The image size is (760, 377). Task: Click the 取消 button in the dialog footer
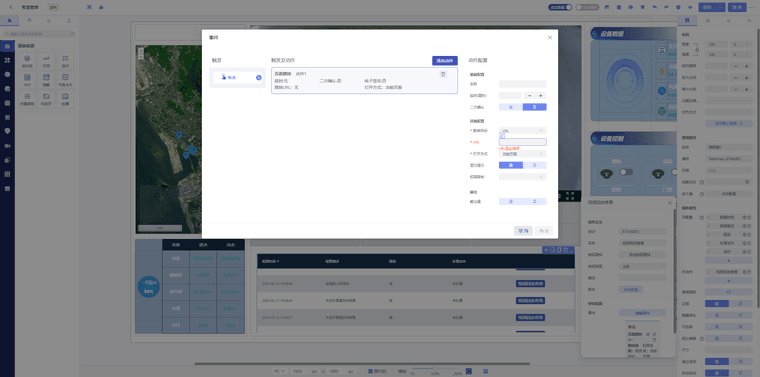coord(523,231)
